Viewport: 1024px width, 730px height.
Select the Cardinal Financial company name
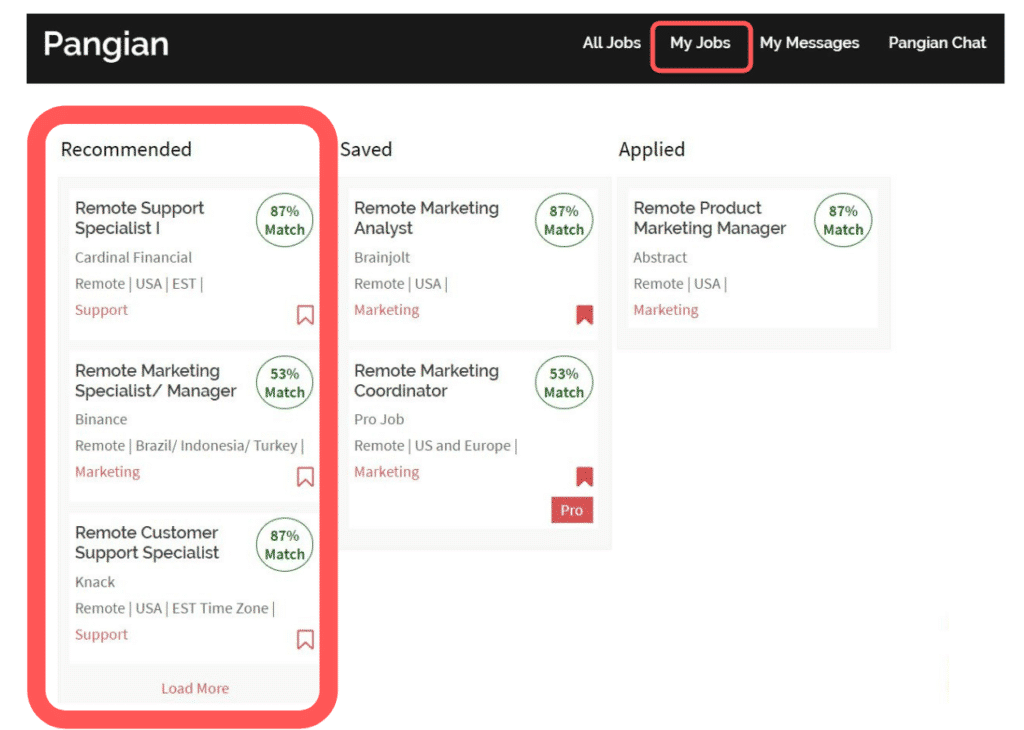point(133,257)
